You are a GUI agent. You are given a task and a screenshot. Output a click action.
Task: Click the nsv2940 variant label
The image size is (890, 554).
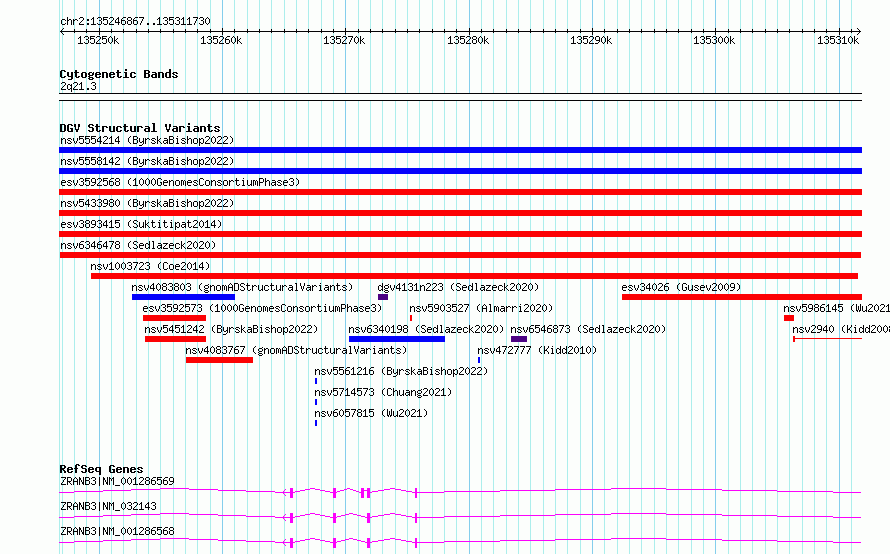pos(841,329)
